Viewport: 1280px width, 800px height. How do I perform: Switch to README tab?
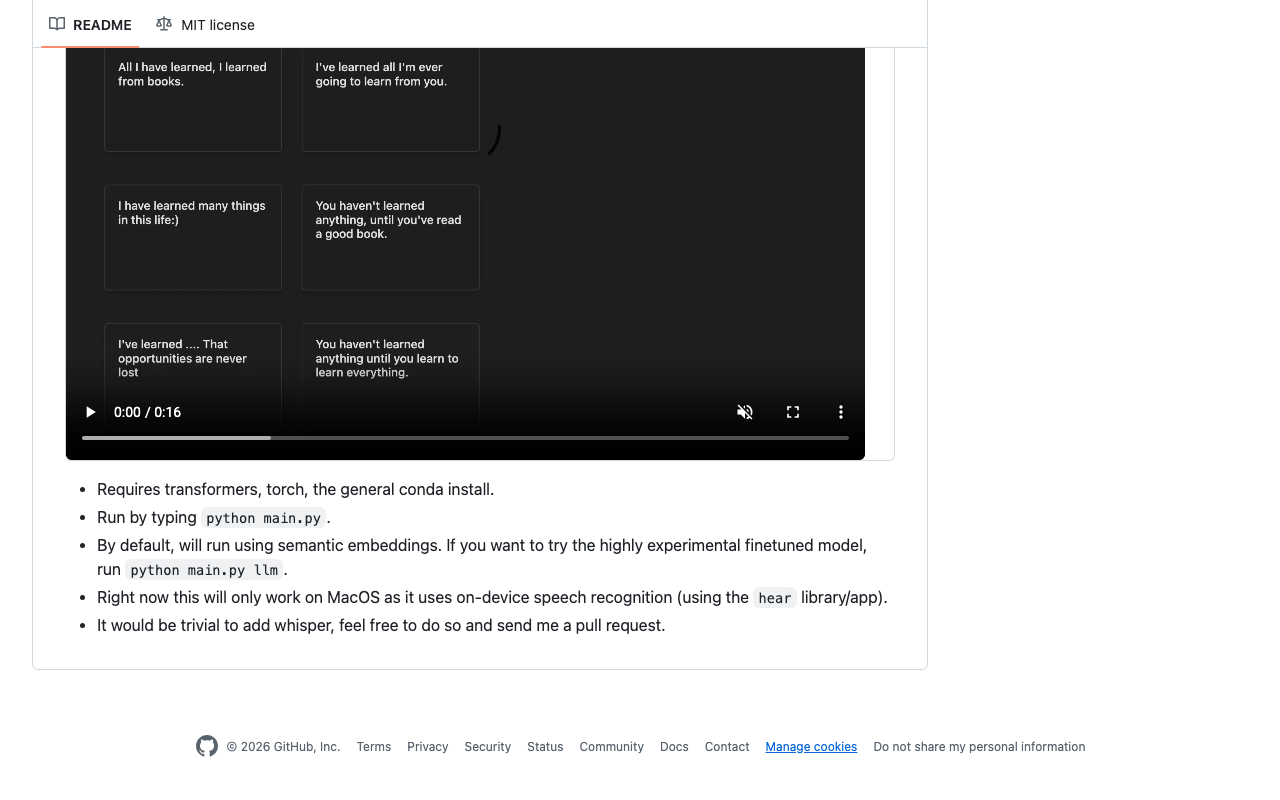[x=90, y=24]
